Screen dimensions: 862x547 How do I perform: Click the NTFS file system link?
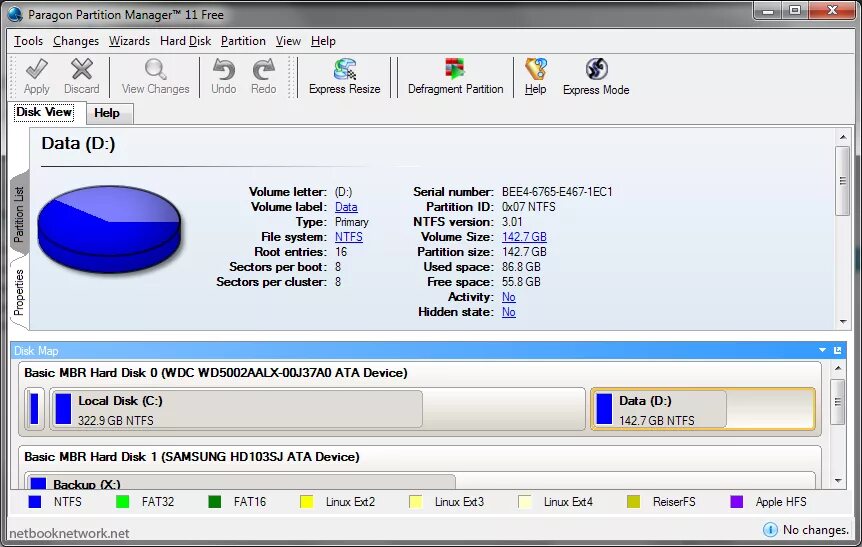pyautogui.click(x=349, y=236)
